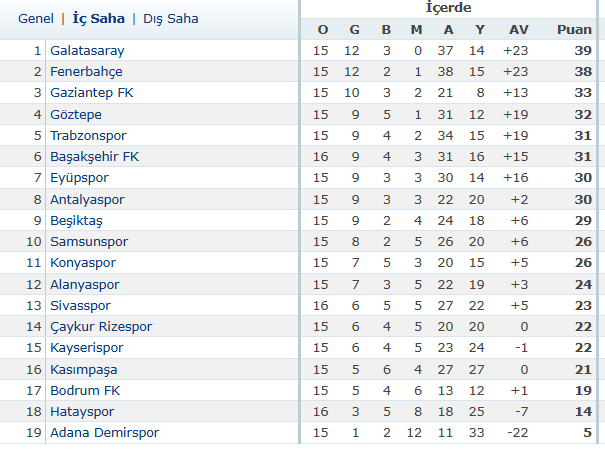Switch to the Genel standings tab
605x454 pixels.
36,19
